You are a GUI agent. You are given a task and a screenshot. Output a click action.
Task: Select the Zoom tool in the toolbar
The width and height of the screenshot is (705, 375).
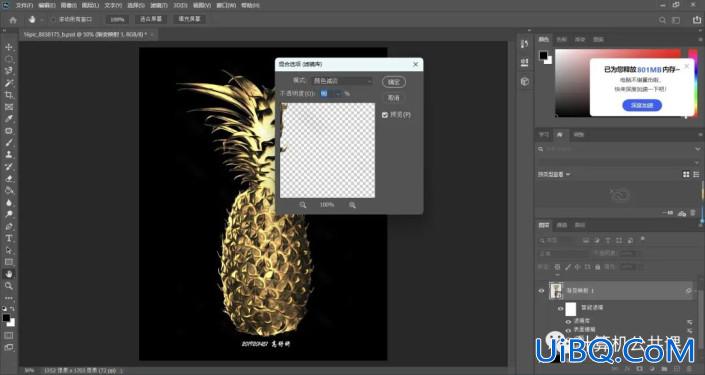click(9, 286)
